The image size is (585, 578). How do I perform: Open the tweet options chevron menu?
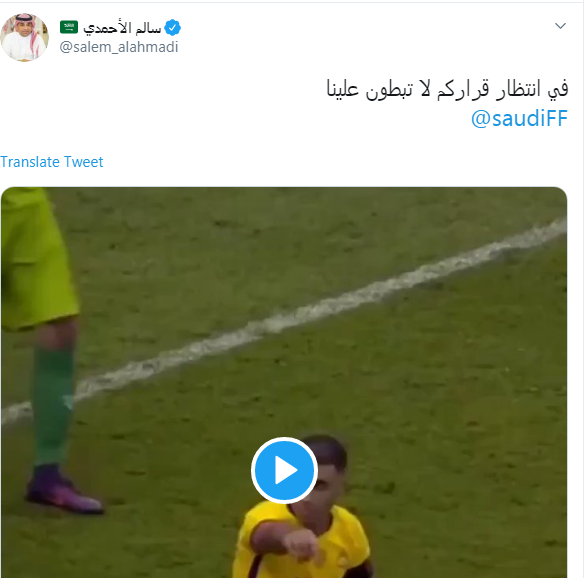[x=560, y=26]
